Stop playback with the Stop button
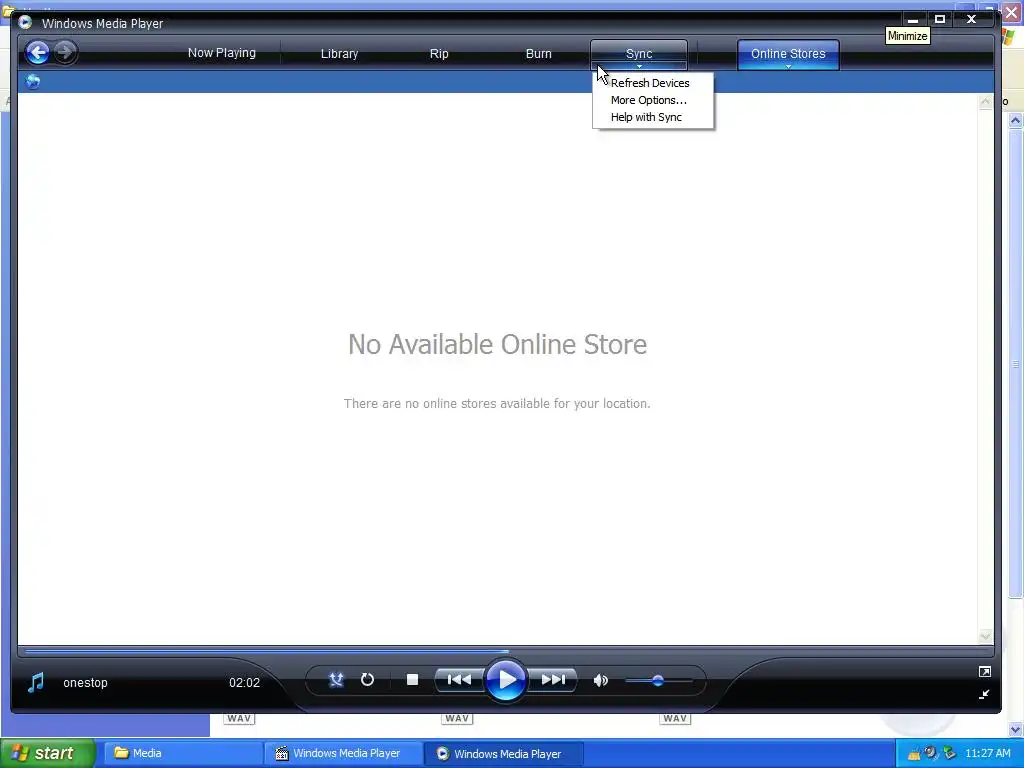Viewport: 1024px width, 768px height. point(412,680)
